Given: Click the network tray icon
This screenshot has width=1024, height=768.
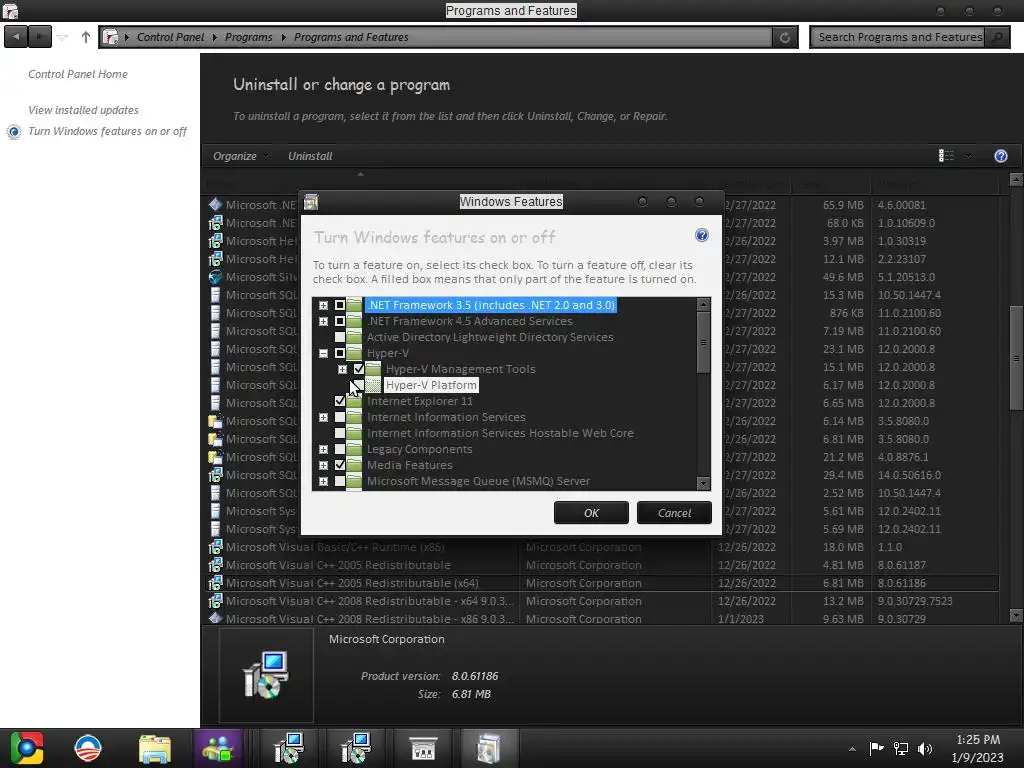Looking at the screenshot, I should pyautogui.click(x=901, y=748).
